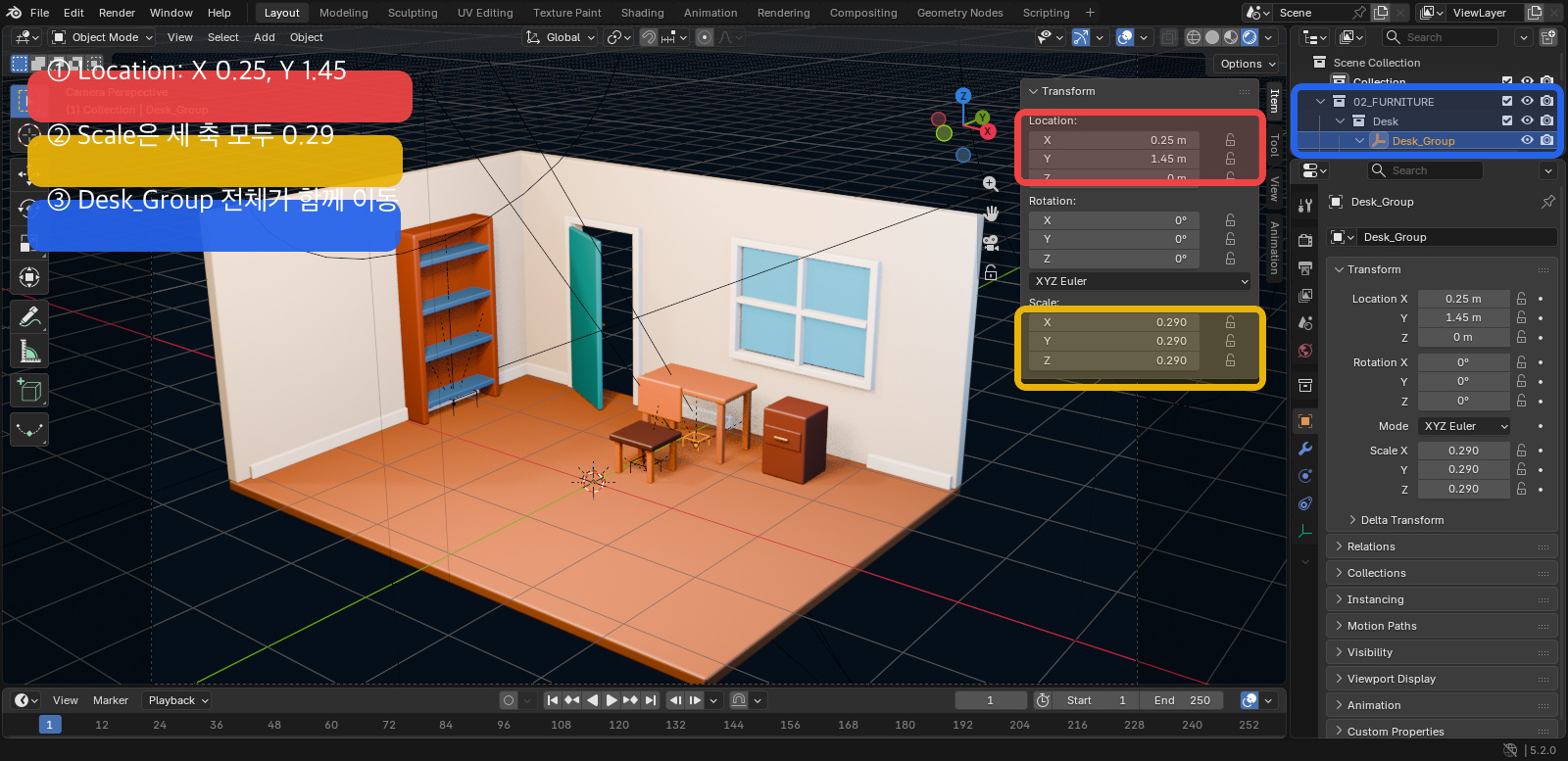
Task: Toggle viewport overlays button
Action: coord(1125,37)
